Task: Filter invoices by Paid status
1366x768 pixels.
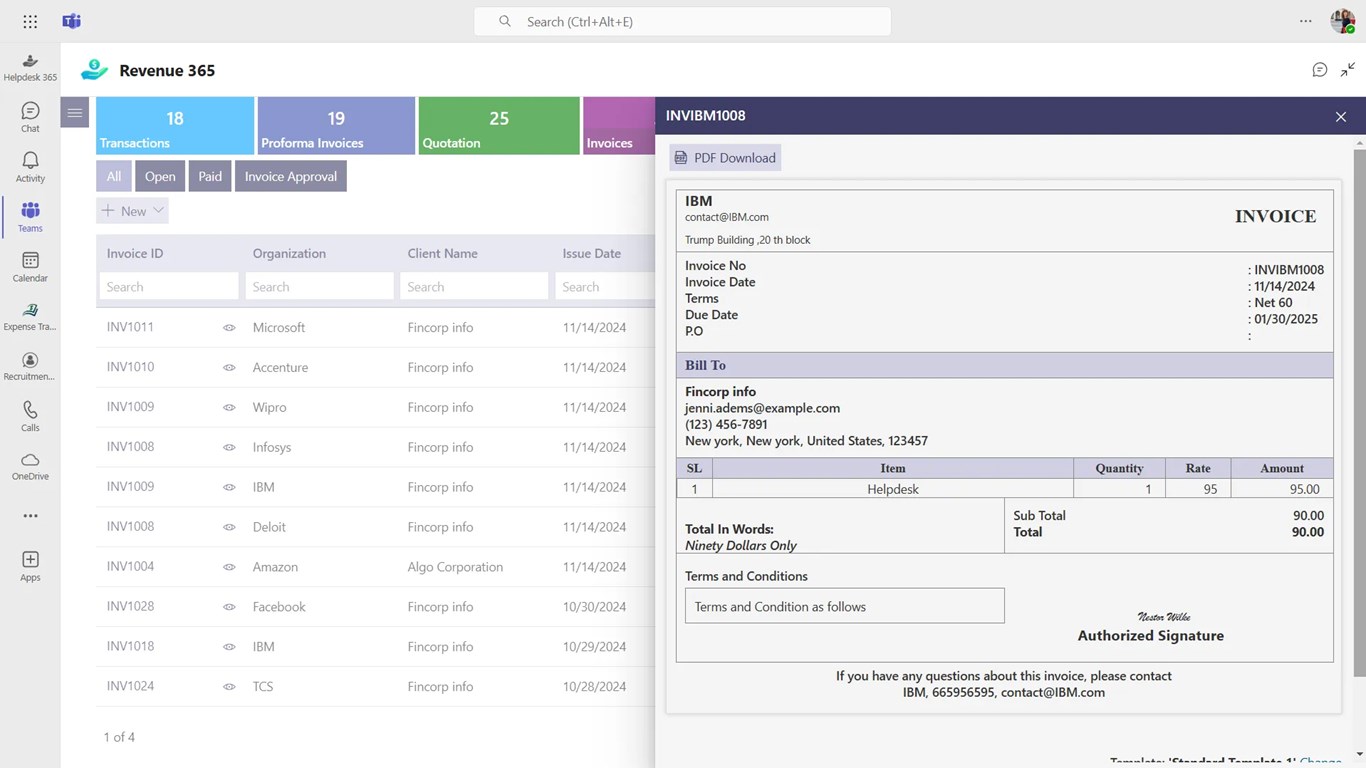Action: [x=210, y=176]
